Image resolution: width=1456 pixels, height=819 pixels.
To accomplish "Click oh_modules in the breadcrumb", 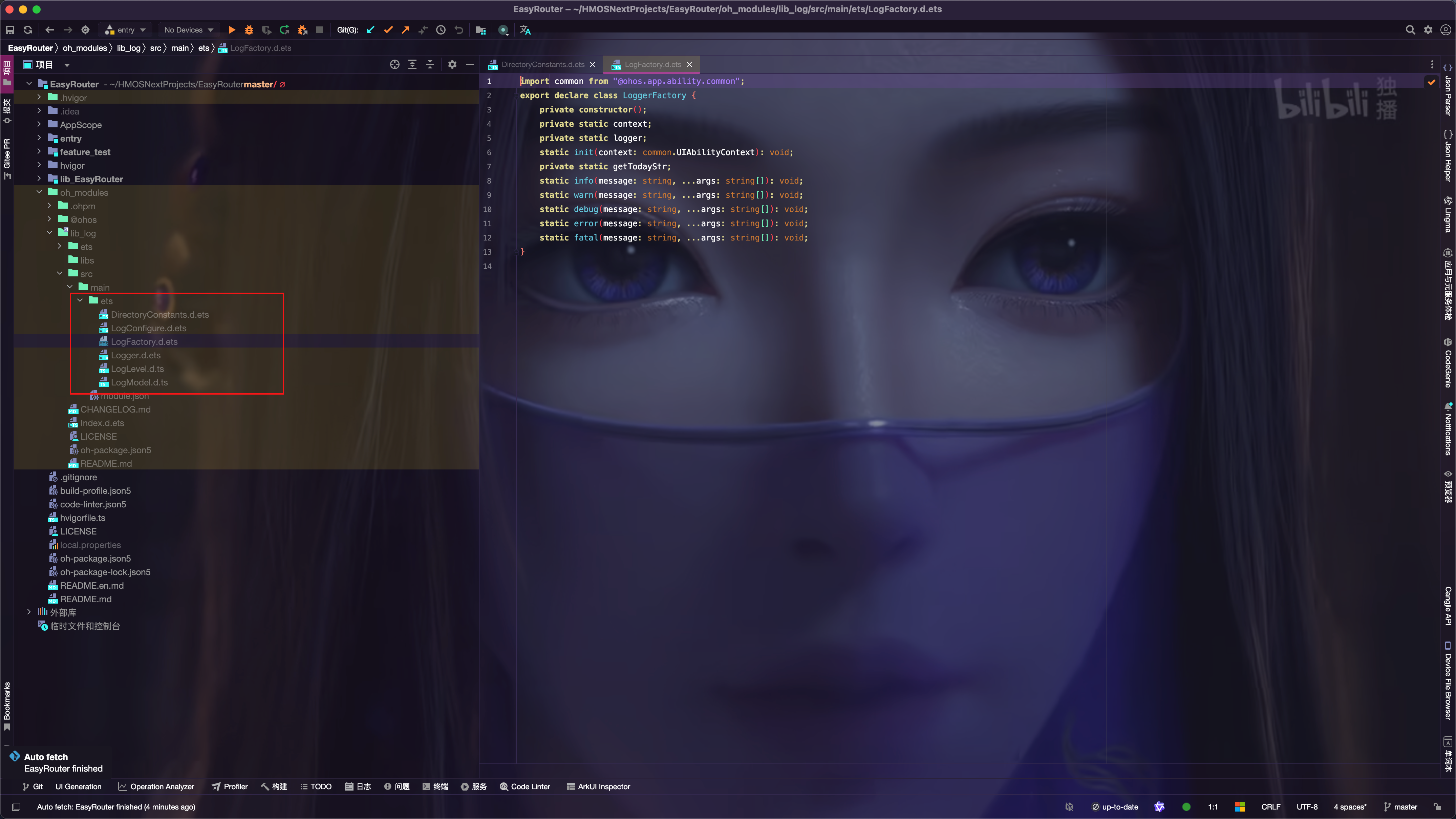I will pyautogui.click(x=85, y=48).
